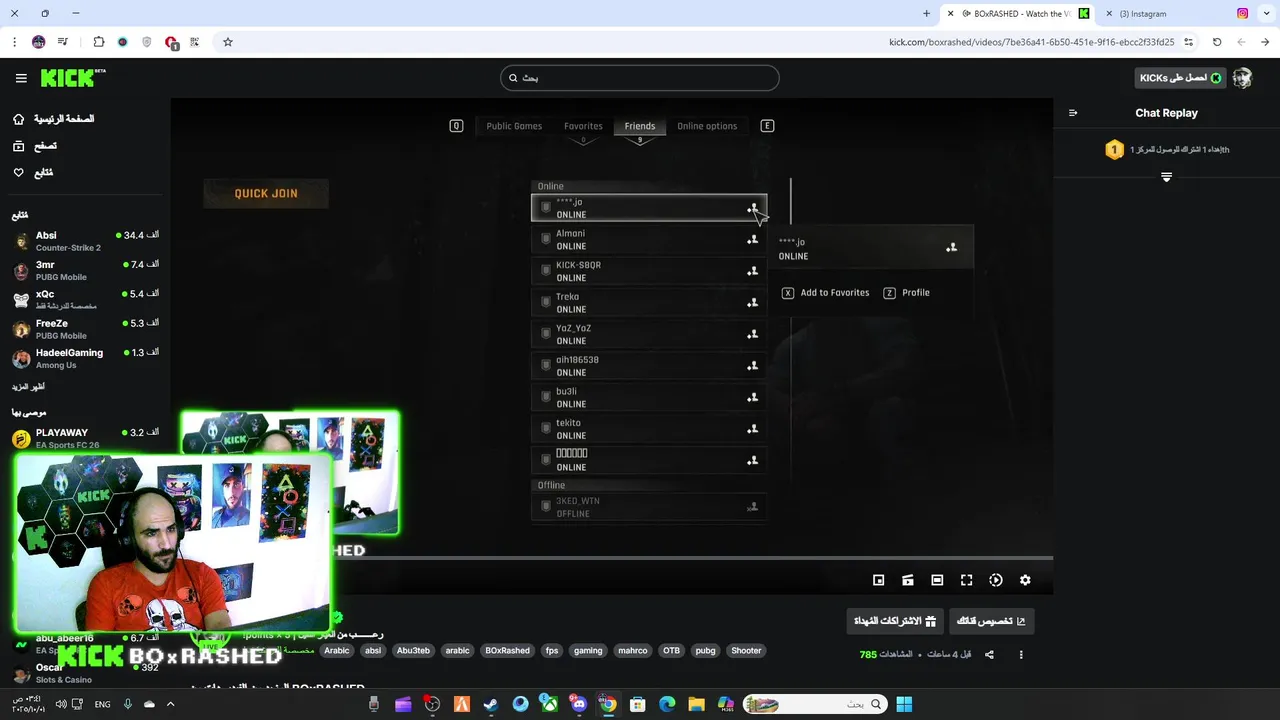Viewport: 1280px width, 720px height.
Task: Open the video more options menu
Action: pyautogui.click(x=1021, y=655)
